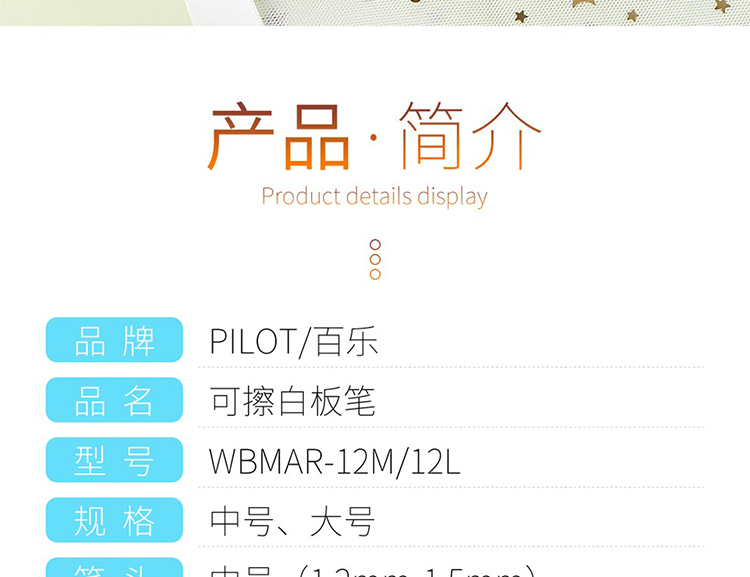Click the Product details display subtitle

point(375,196)
